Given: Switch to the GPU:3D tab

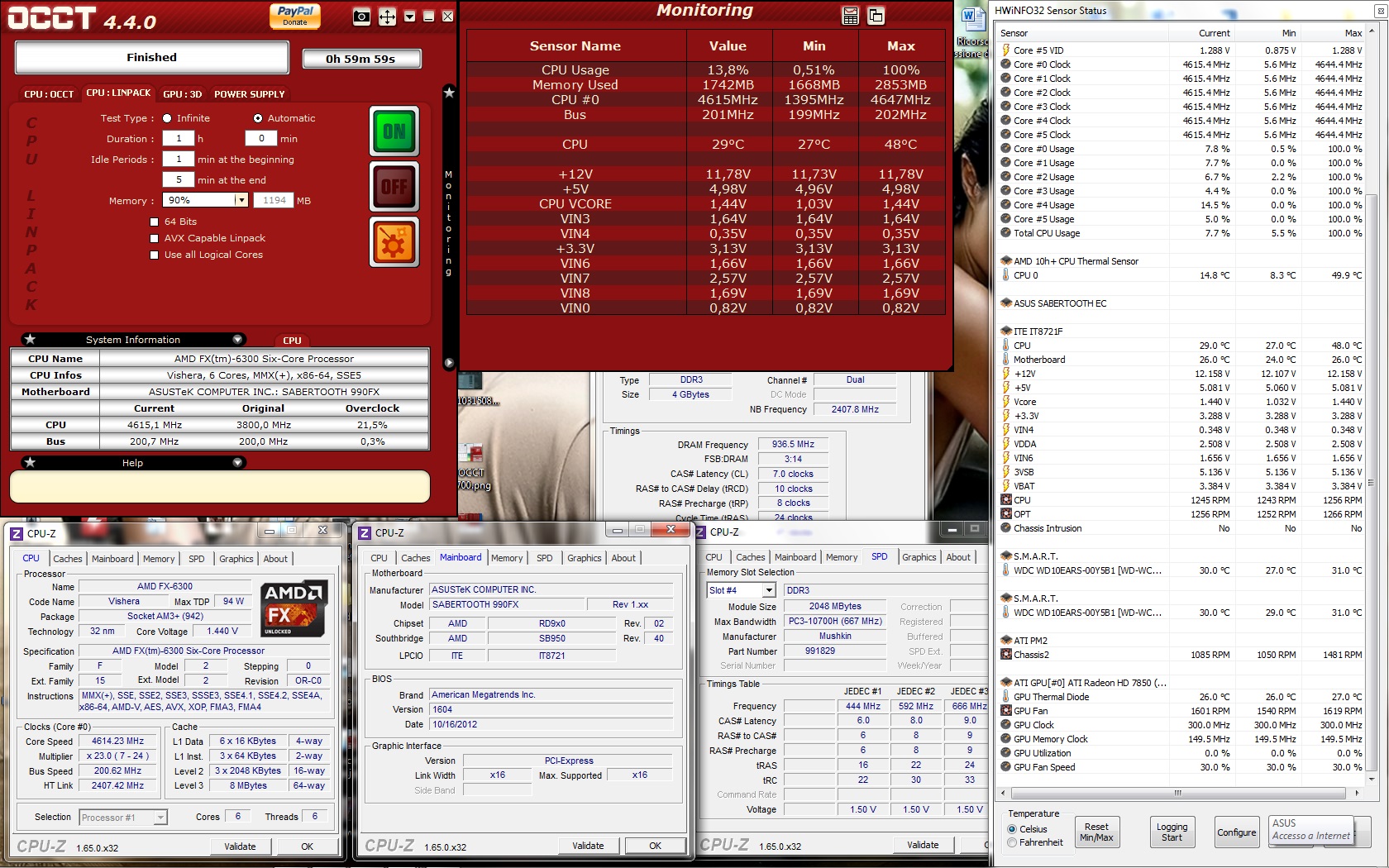Looking at the screenshot, I should tap(182, 94).
